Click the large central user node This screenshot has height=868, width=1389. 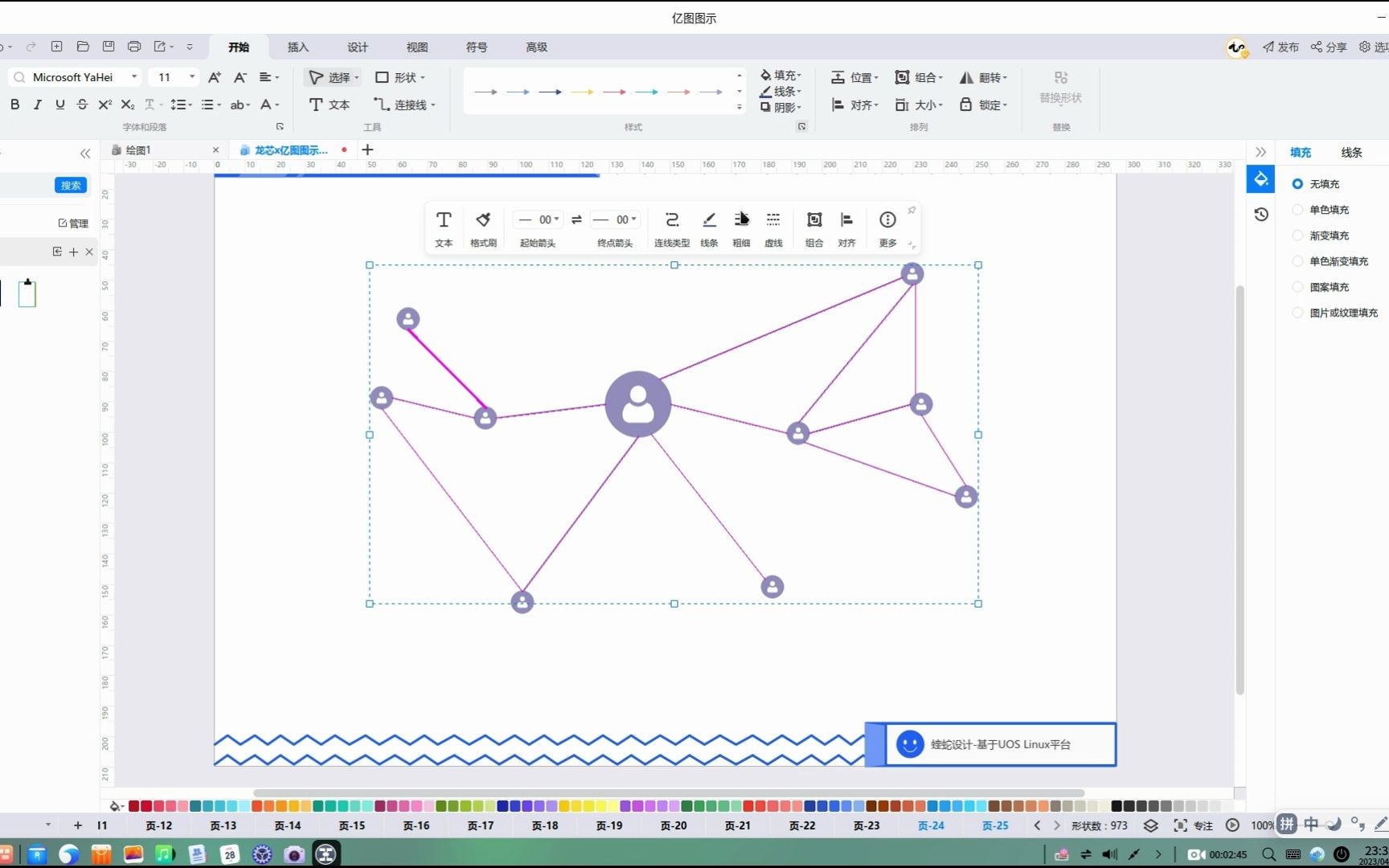(638, 404)
